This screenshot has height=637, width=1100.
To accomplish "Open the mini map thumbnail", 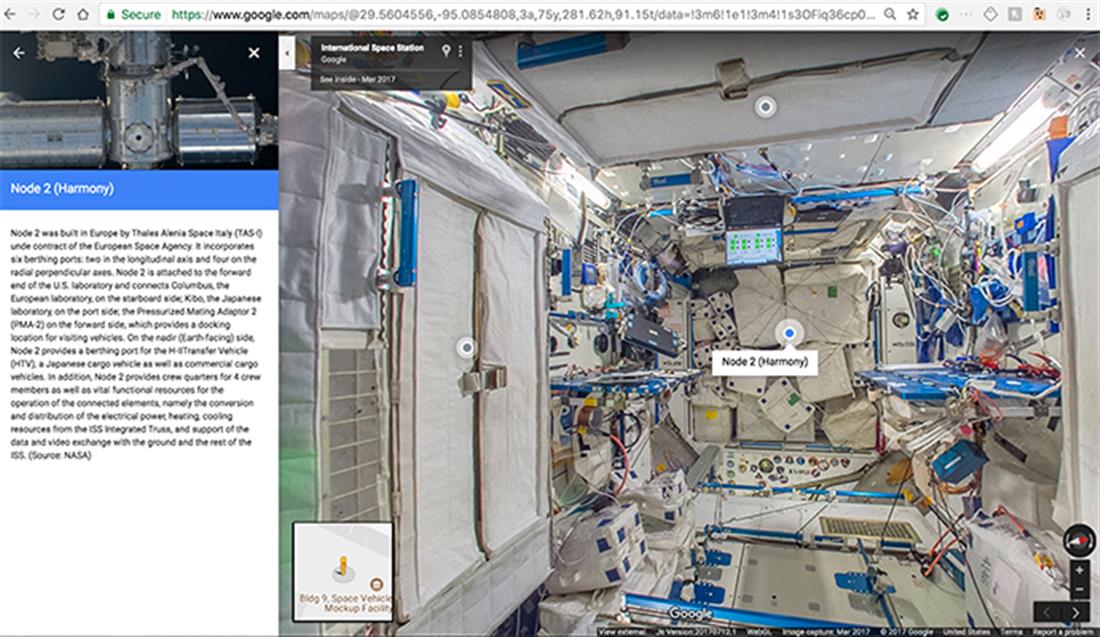I will point(342,572).
